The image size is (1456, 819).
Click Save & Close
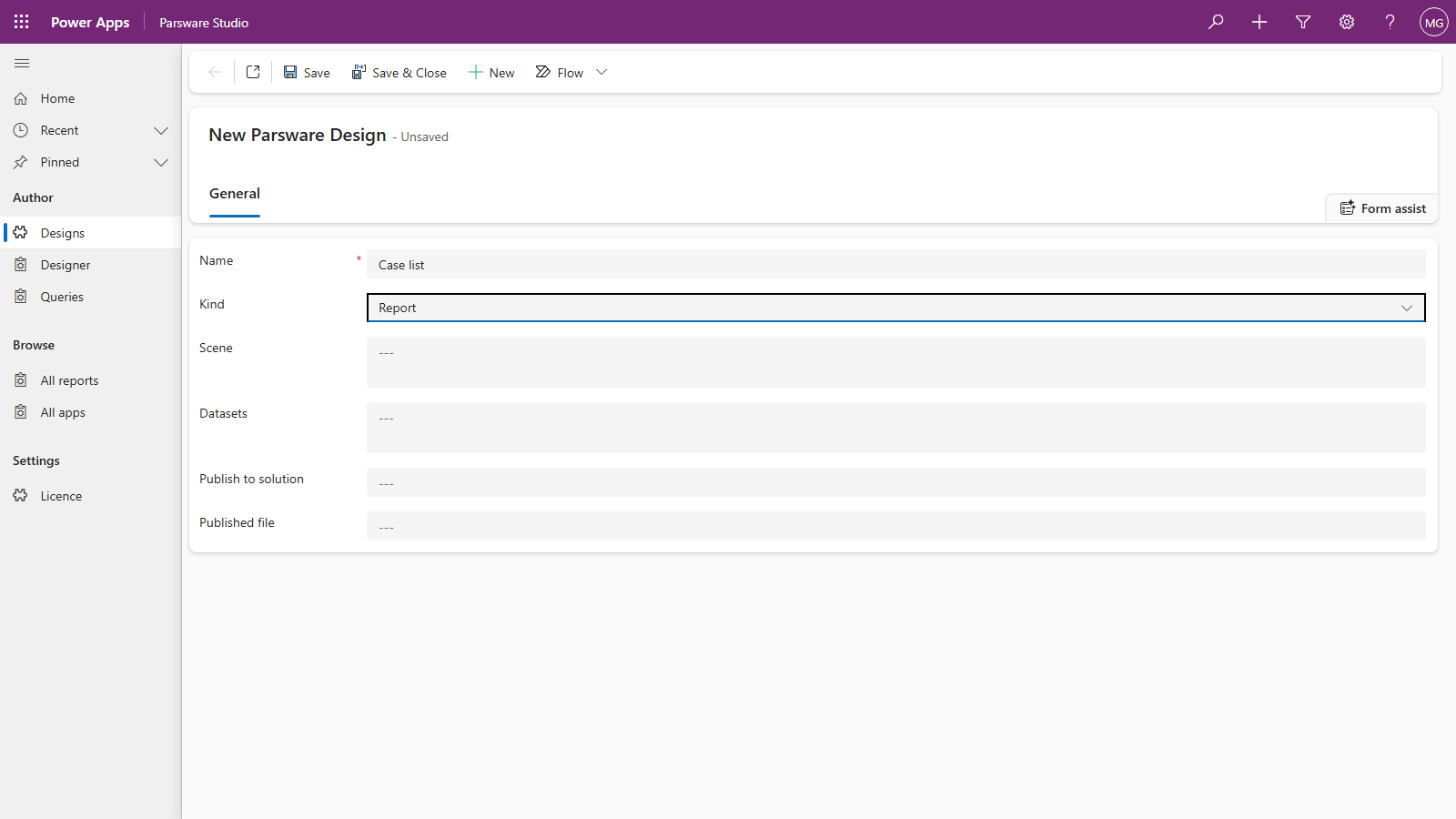click(x=399, y=73)
